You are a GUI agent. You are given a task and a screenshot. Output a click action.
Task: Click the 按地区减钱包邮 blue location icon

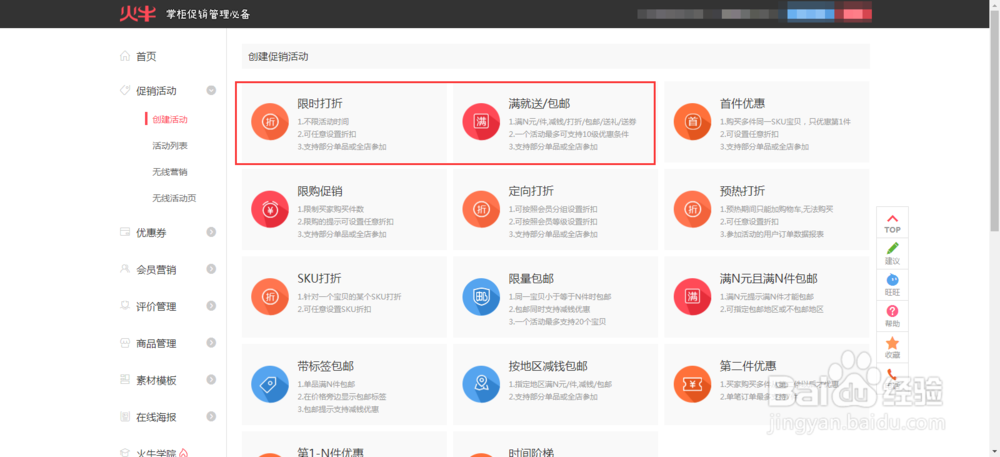point(481,384)
